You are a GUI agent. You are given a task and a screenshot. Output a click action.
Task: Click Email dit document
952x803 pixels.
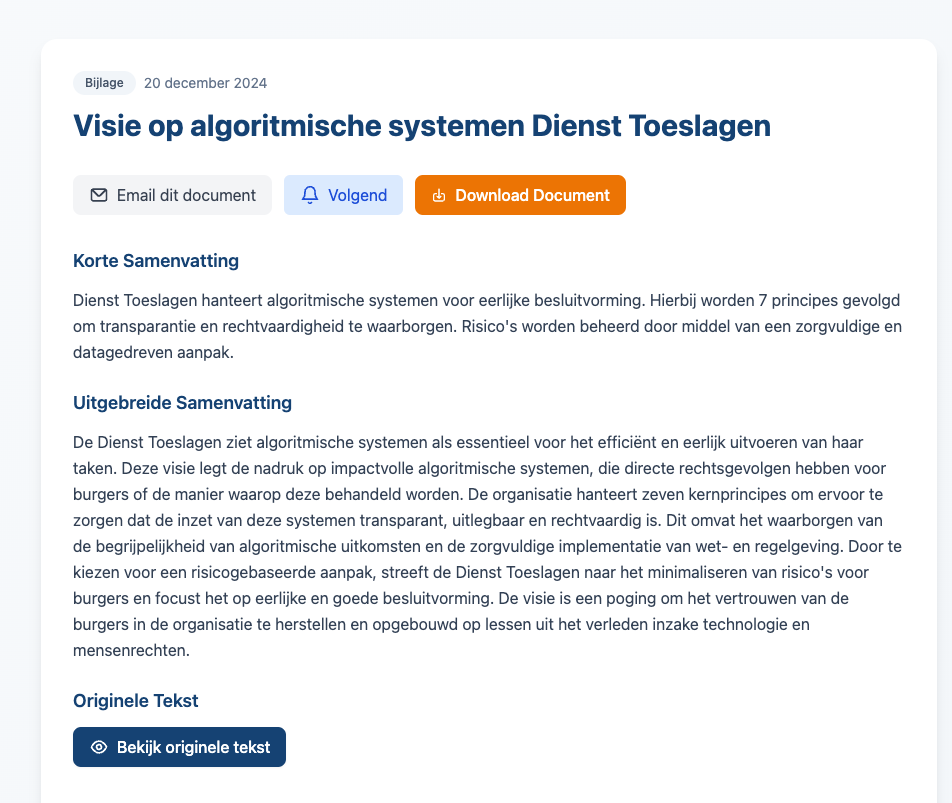pos(172,195)
